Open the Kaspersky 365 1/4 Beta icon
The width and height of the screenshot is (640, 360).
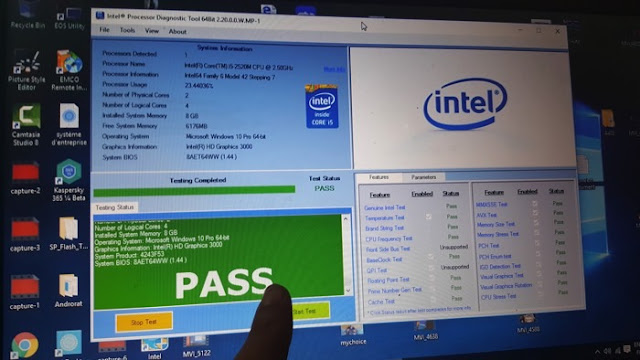click(69, 180)
